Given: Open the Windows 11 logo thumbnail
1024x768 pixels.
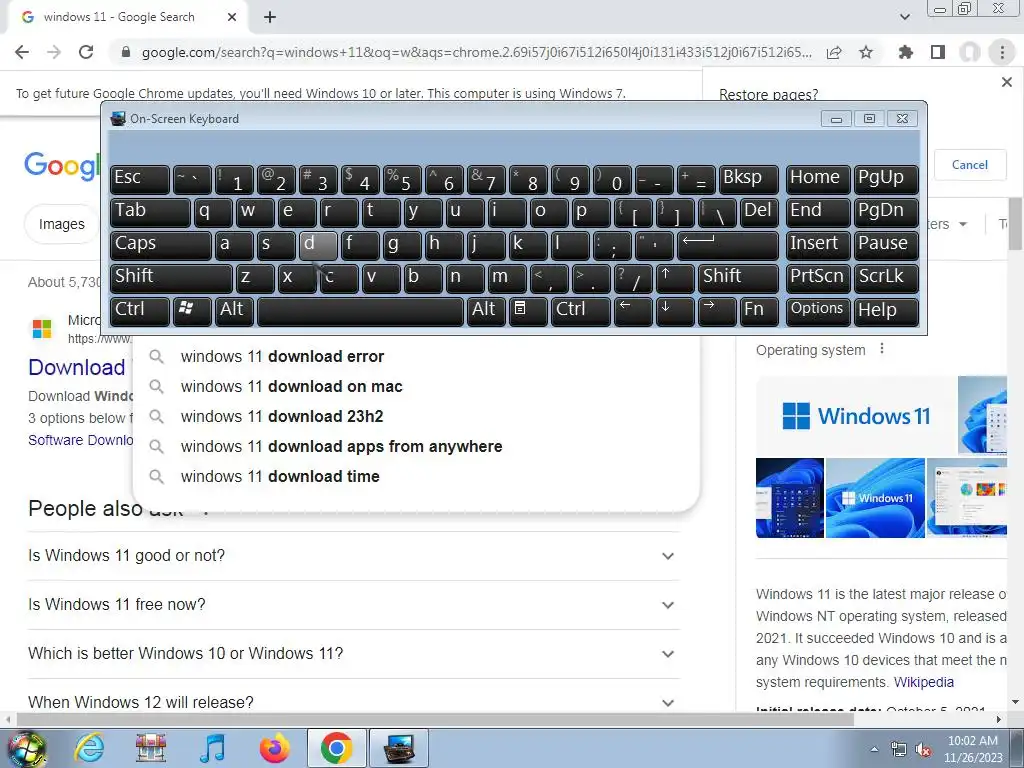Looking at the screenshot, I should click(856, 415).
